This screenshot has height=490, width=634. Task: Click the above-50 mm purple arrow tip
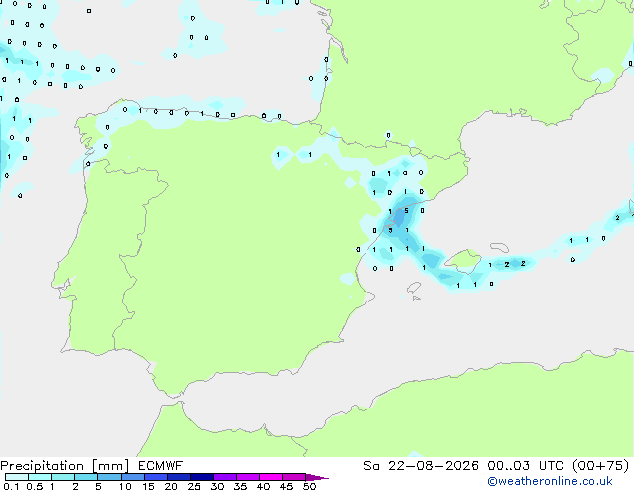click(x=317, y=478)
